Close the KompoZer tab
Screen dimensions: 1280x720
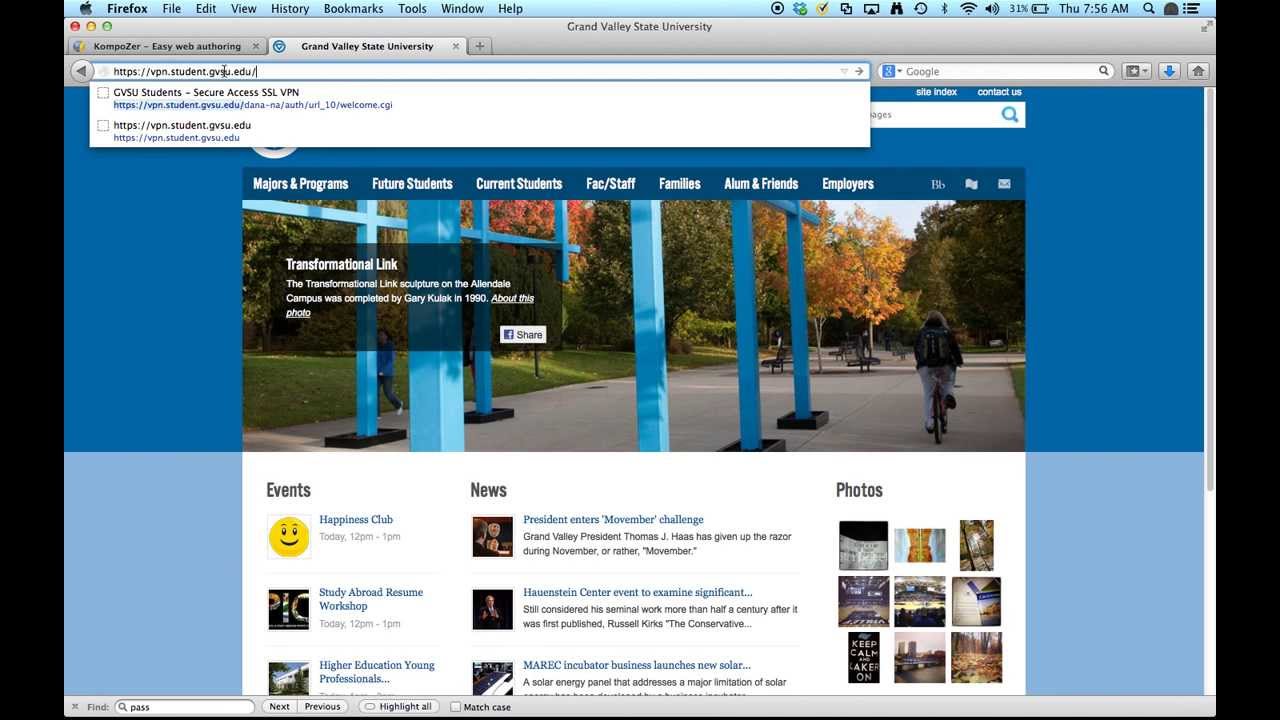click(x=256, y=46)
